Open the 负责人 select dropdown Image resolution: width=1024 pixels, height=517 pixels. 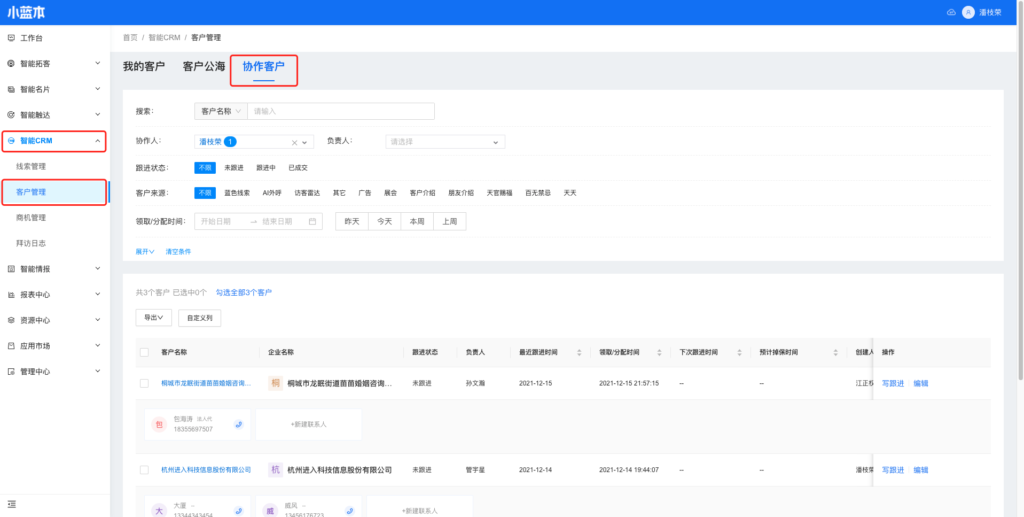444,142
